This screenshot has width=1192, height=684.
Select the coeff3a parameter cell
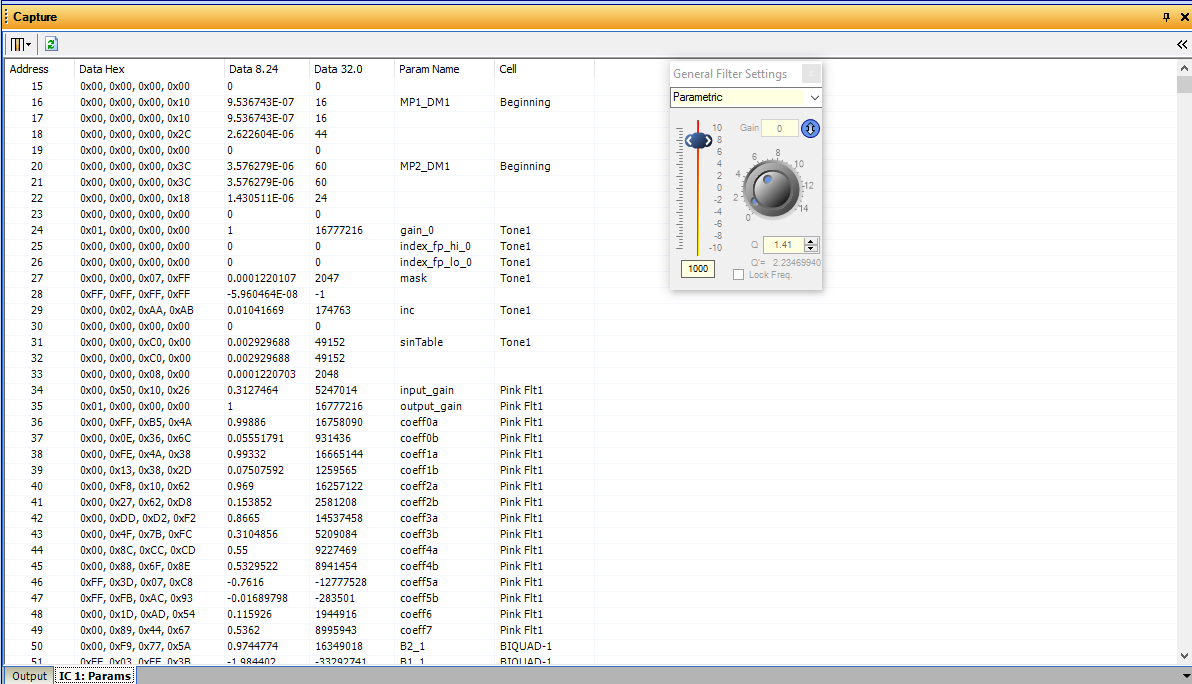[x=419, y=518]
